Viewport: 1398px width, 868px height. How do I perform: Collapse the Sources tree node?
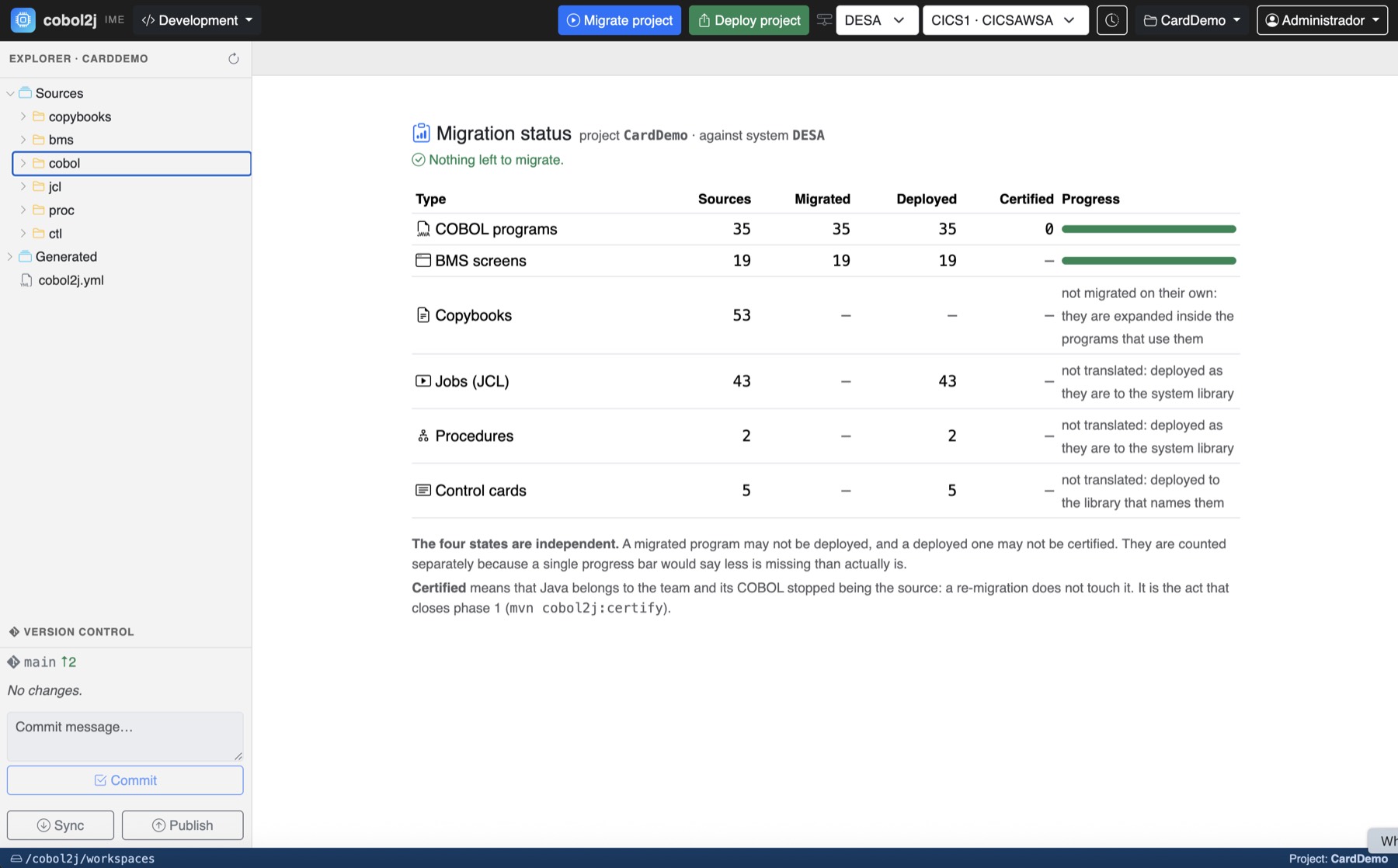(x=10, y=93)
